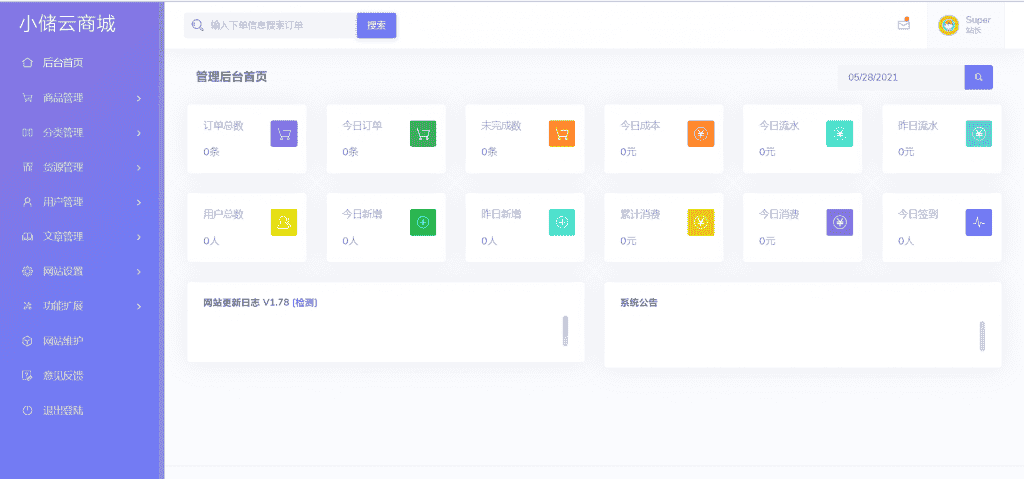Click the green 今日订单 cart icon
Viewport: 1024px width, 479px height.
[423, 133]
